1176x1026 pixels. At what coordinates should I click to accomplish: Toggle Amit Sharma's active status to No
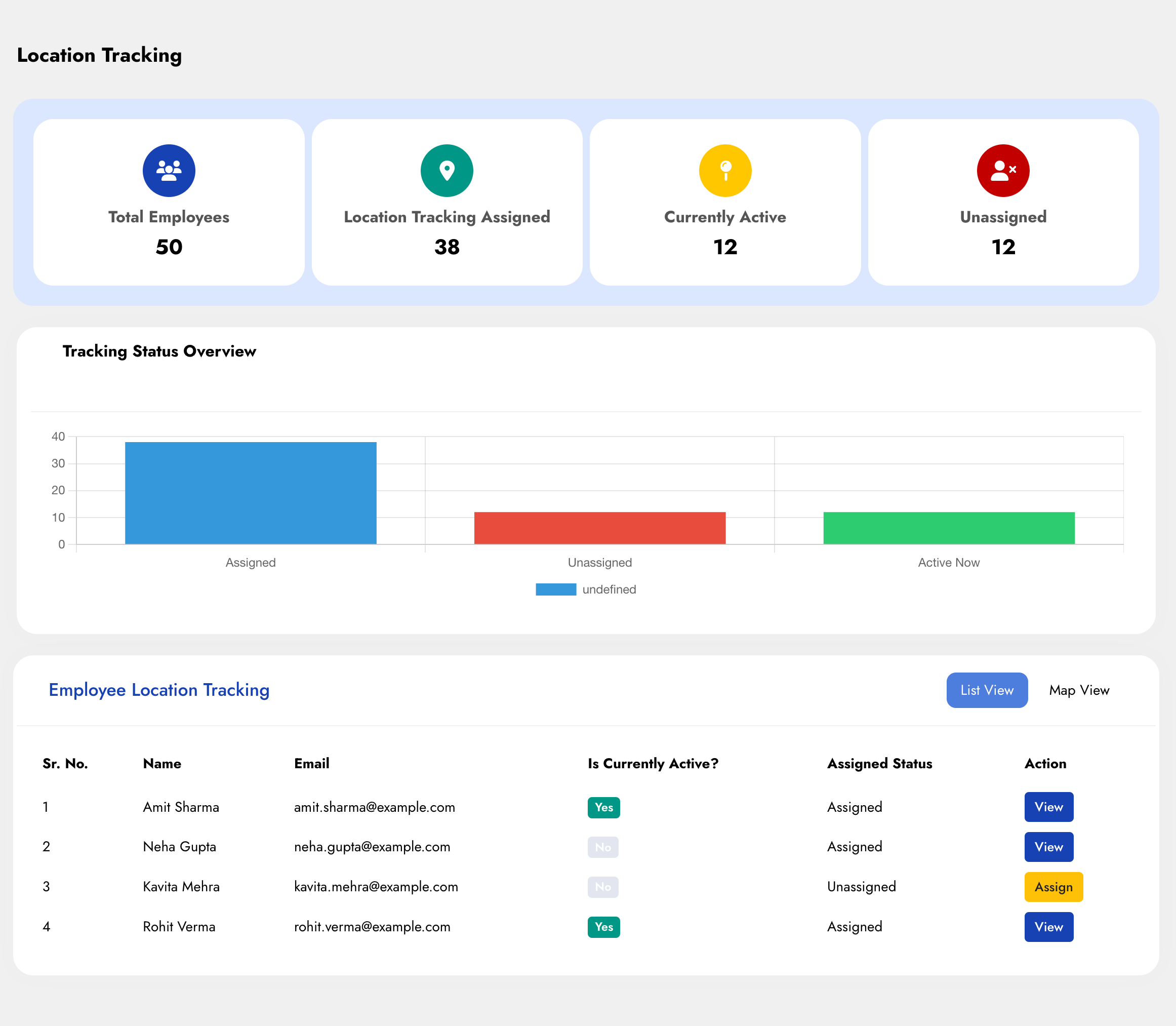click(603, 807)
